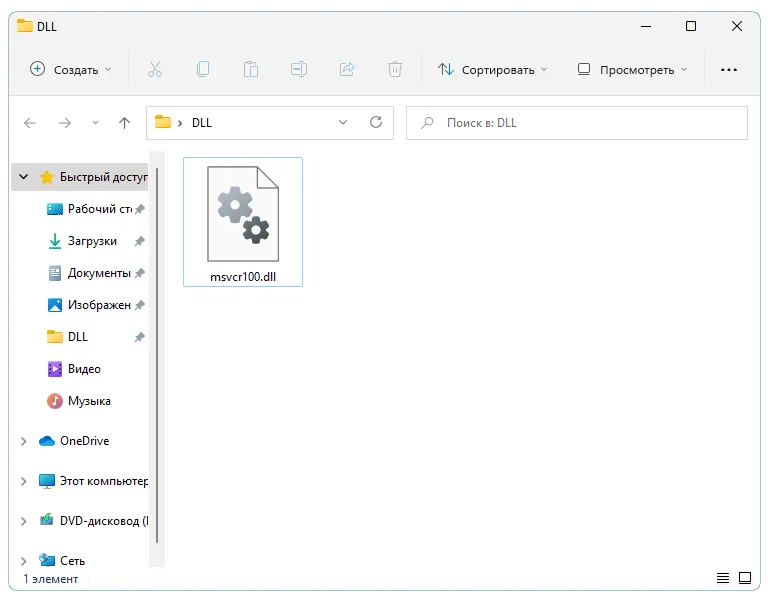Expand address bar history dropdown

[343, 122]
